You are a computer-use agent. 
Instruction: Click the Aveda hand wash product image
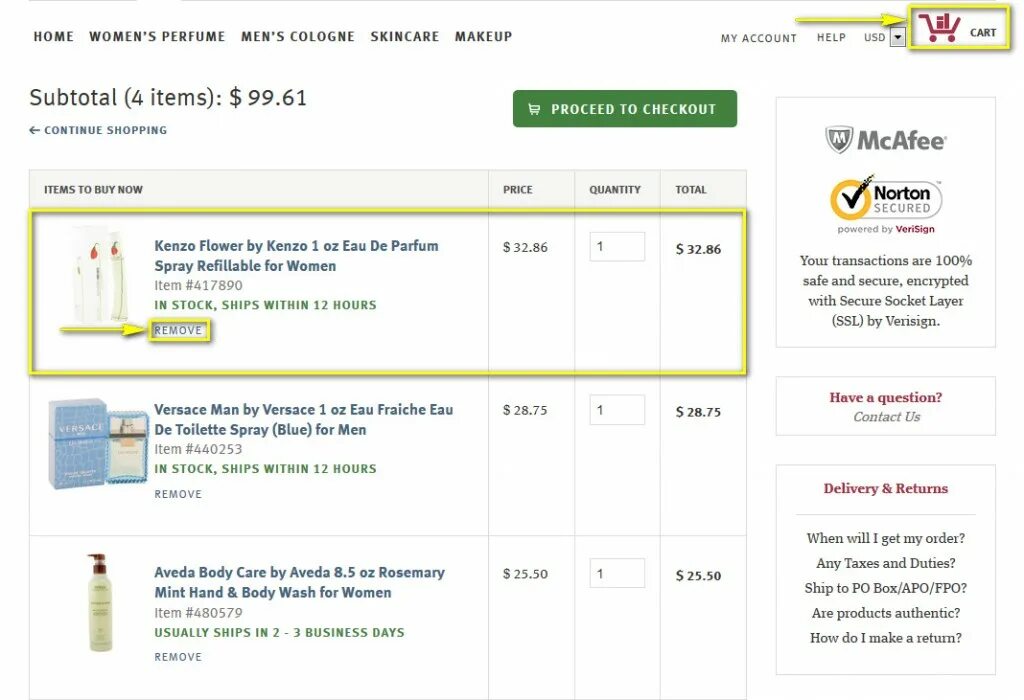coord(99,603)
